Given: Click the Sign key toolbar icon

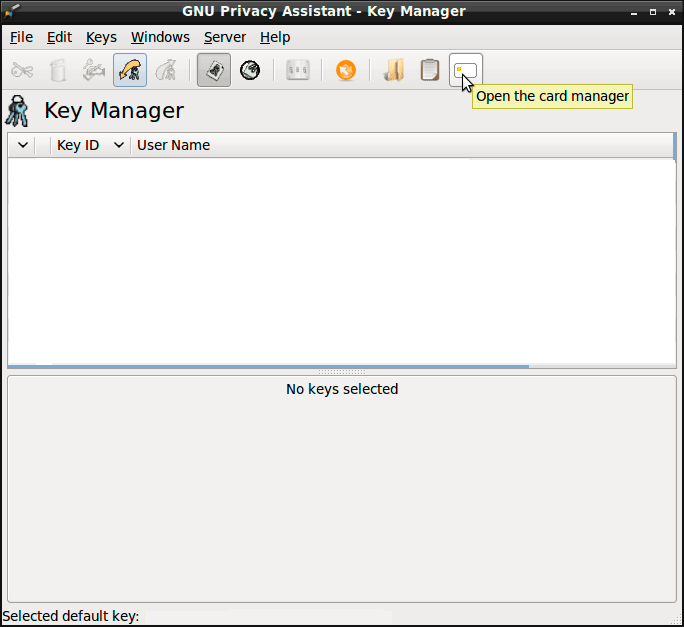Looking at the screenshot, I should [94, 70].
